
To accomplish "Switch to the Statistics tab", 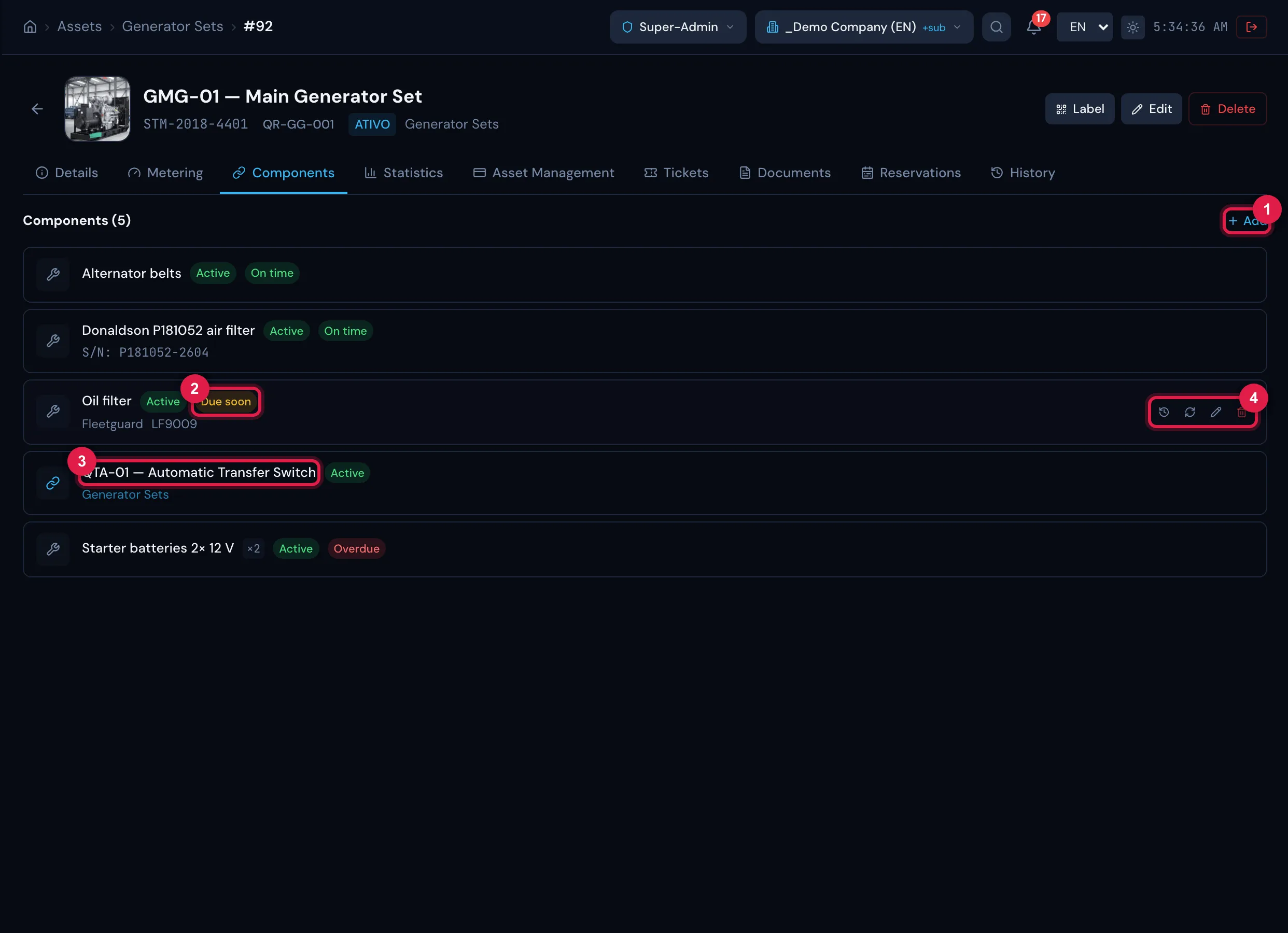I will (403, 173).
